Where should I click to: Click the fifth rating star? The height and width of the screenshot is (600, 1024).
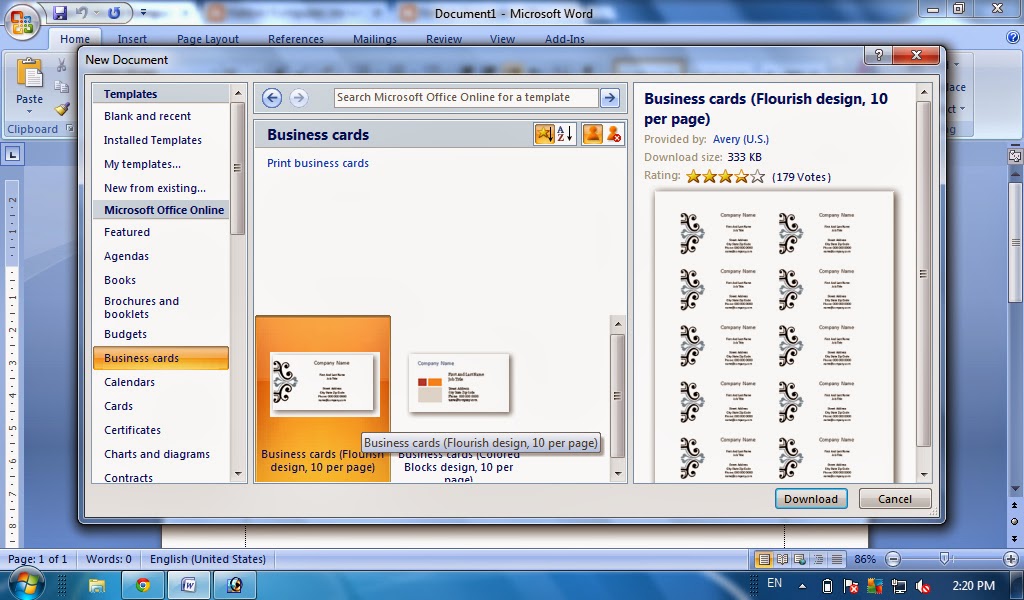(x=758, y=176)
